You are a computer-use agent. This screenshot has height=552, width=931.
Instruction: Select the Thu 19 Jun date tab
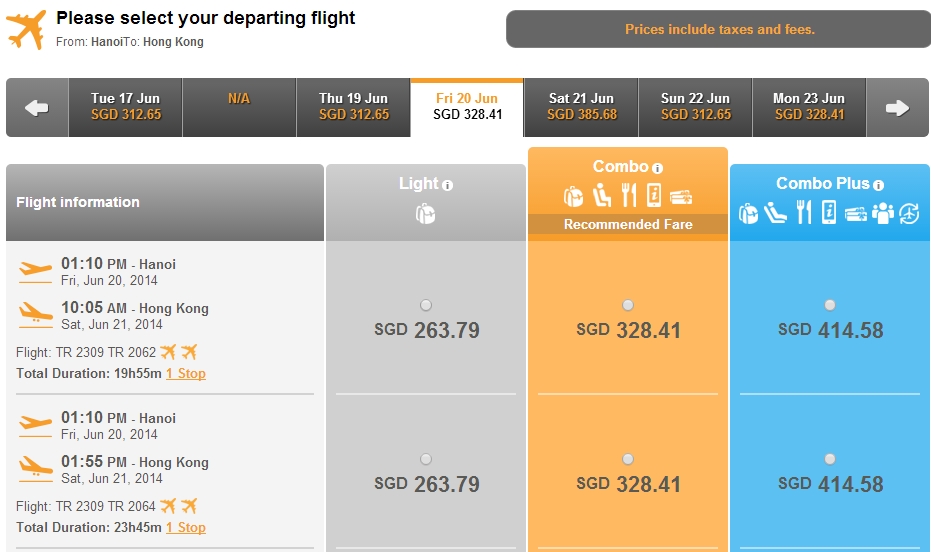coord(353,107)
